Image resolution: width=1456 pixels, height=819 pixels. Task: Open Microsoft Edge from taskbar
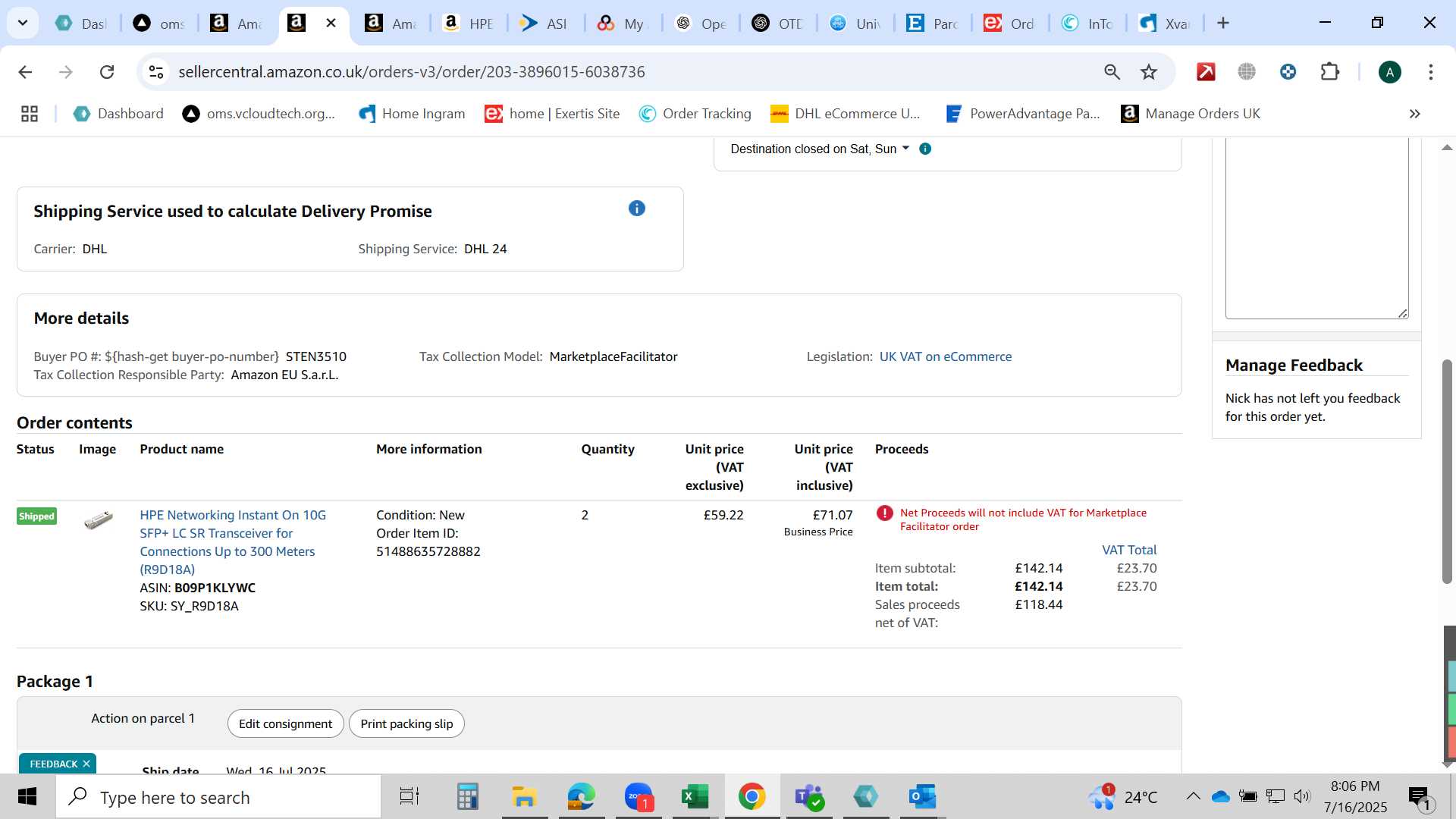[x=582, y=797]
